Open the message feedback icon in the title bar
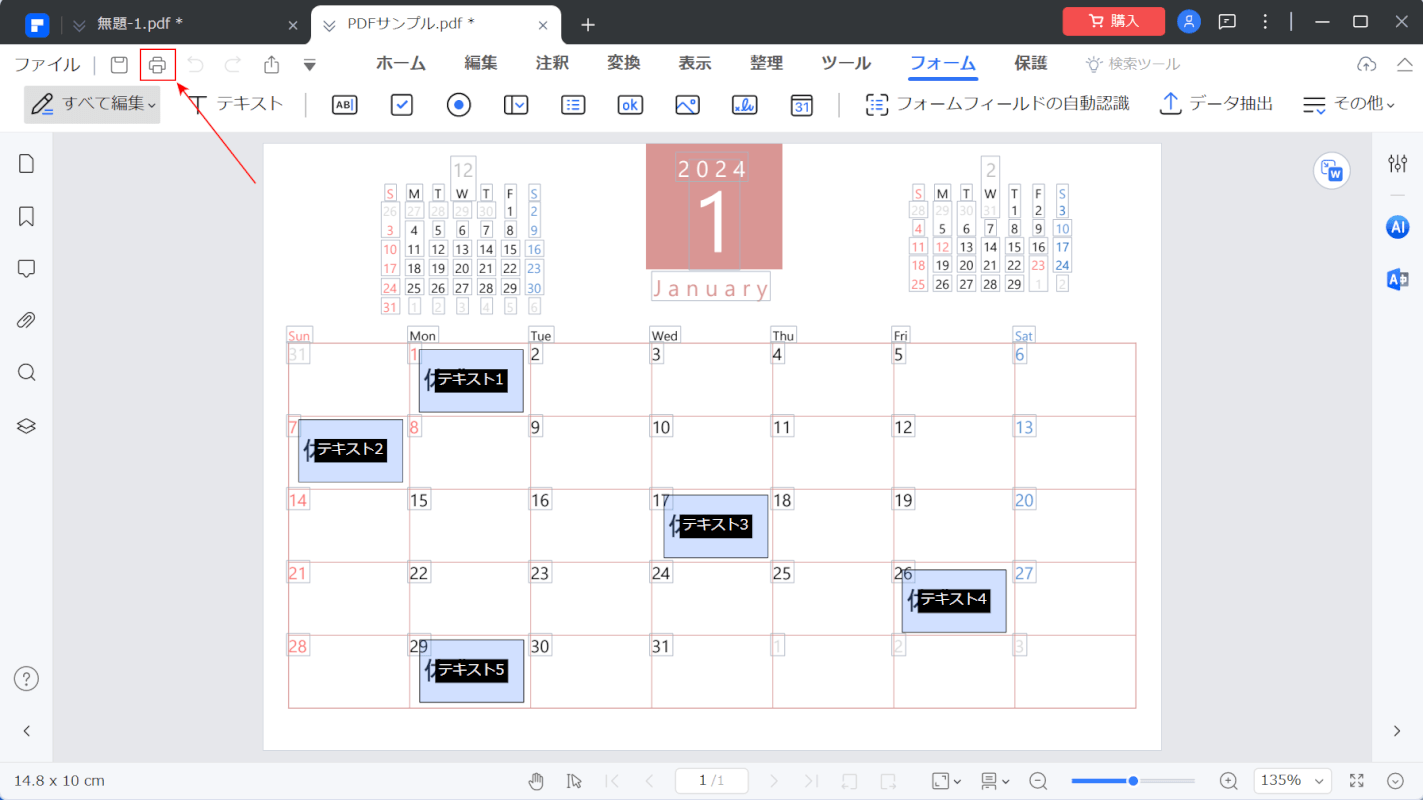 pos(1227,21)
